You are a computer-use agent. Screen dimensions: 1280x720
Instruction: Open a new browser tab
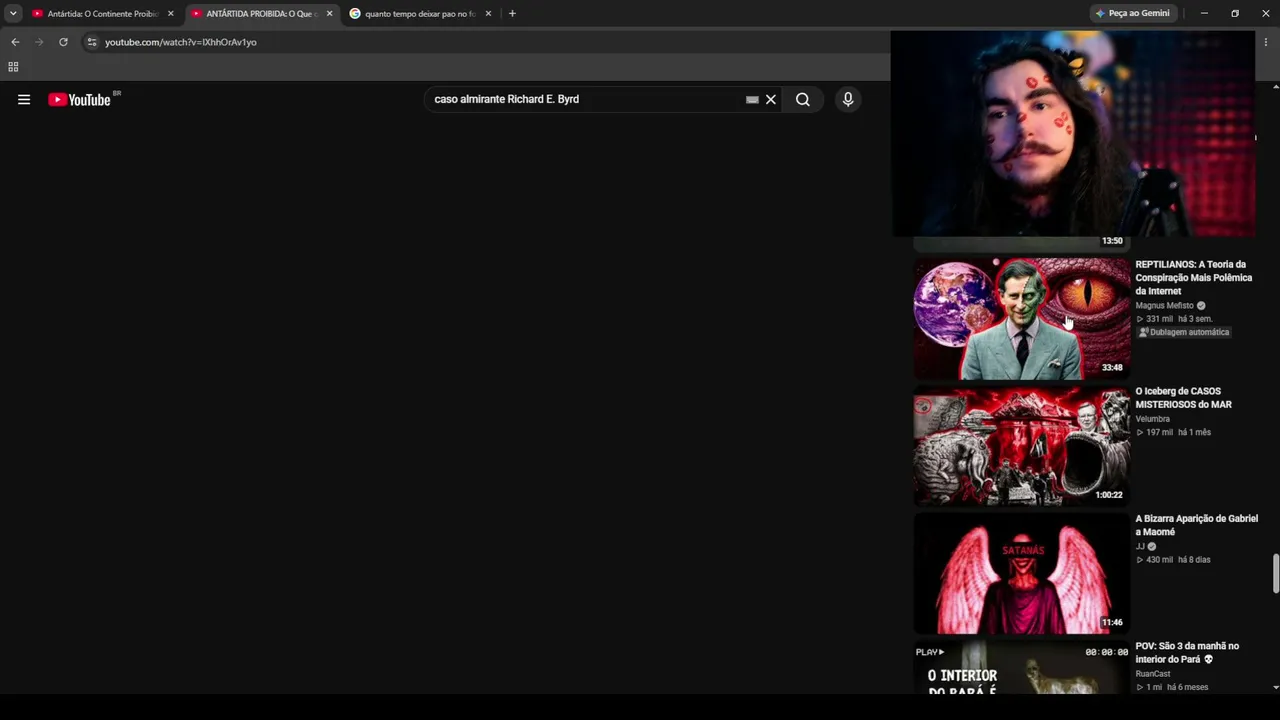[512, 14]
